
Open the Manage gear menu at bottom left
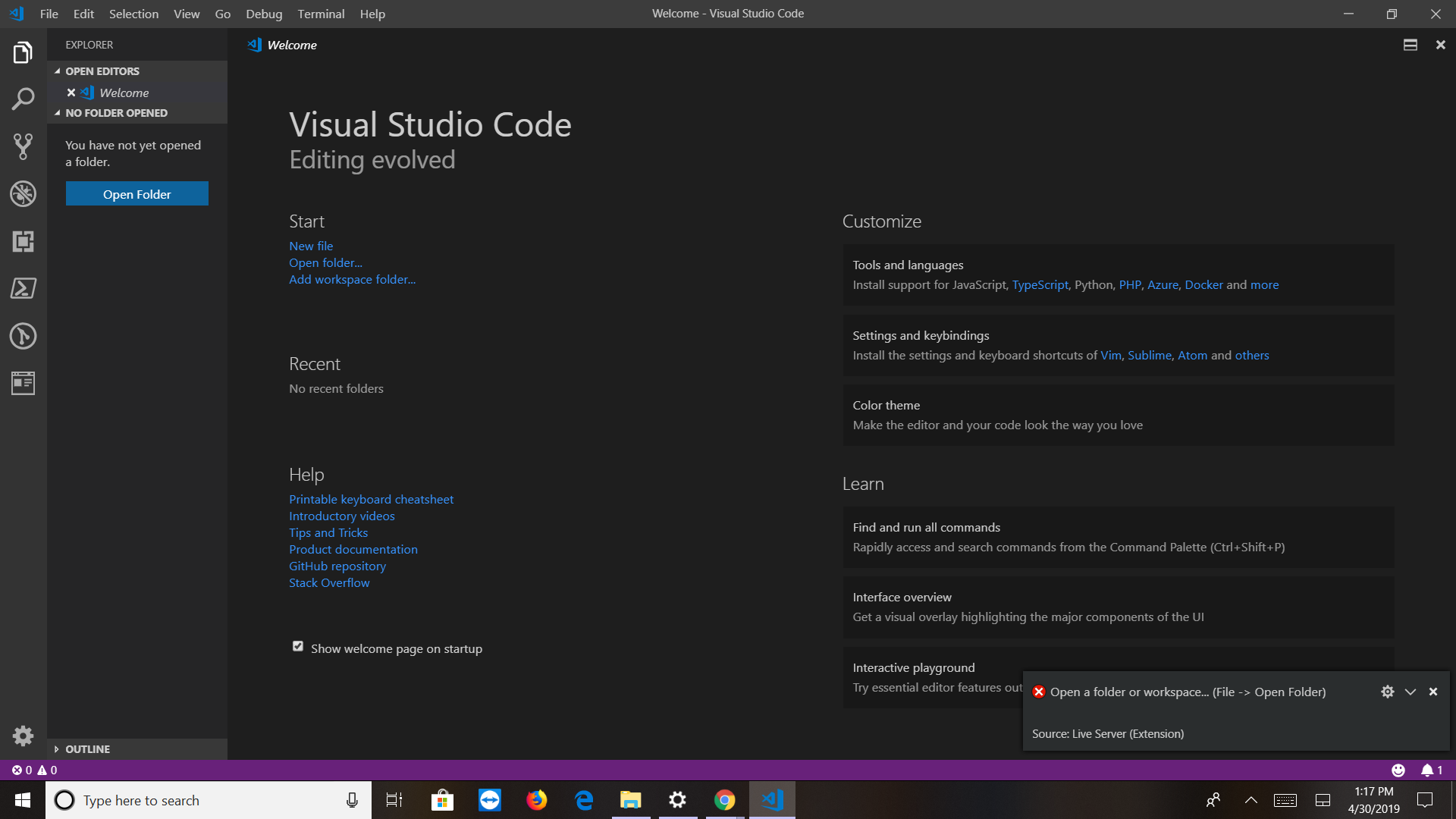[x=23, y=736]
